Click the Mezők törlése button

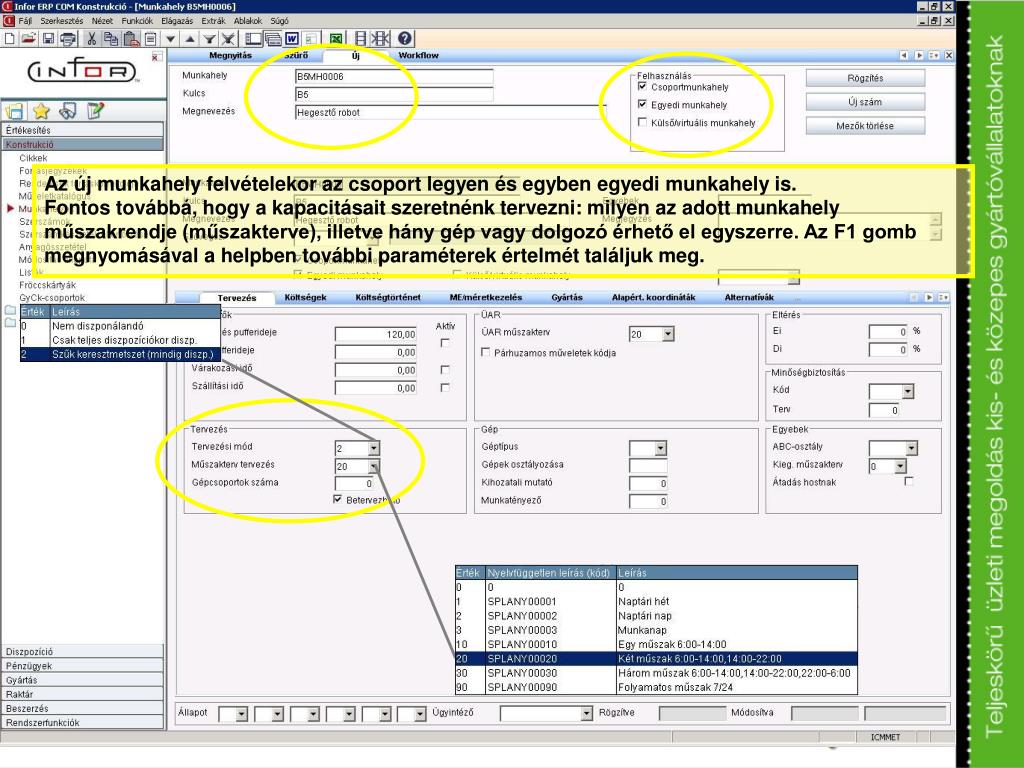click(865, 125)
